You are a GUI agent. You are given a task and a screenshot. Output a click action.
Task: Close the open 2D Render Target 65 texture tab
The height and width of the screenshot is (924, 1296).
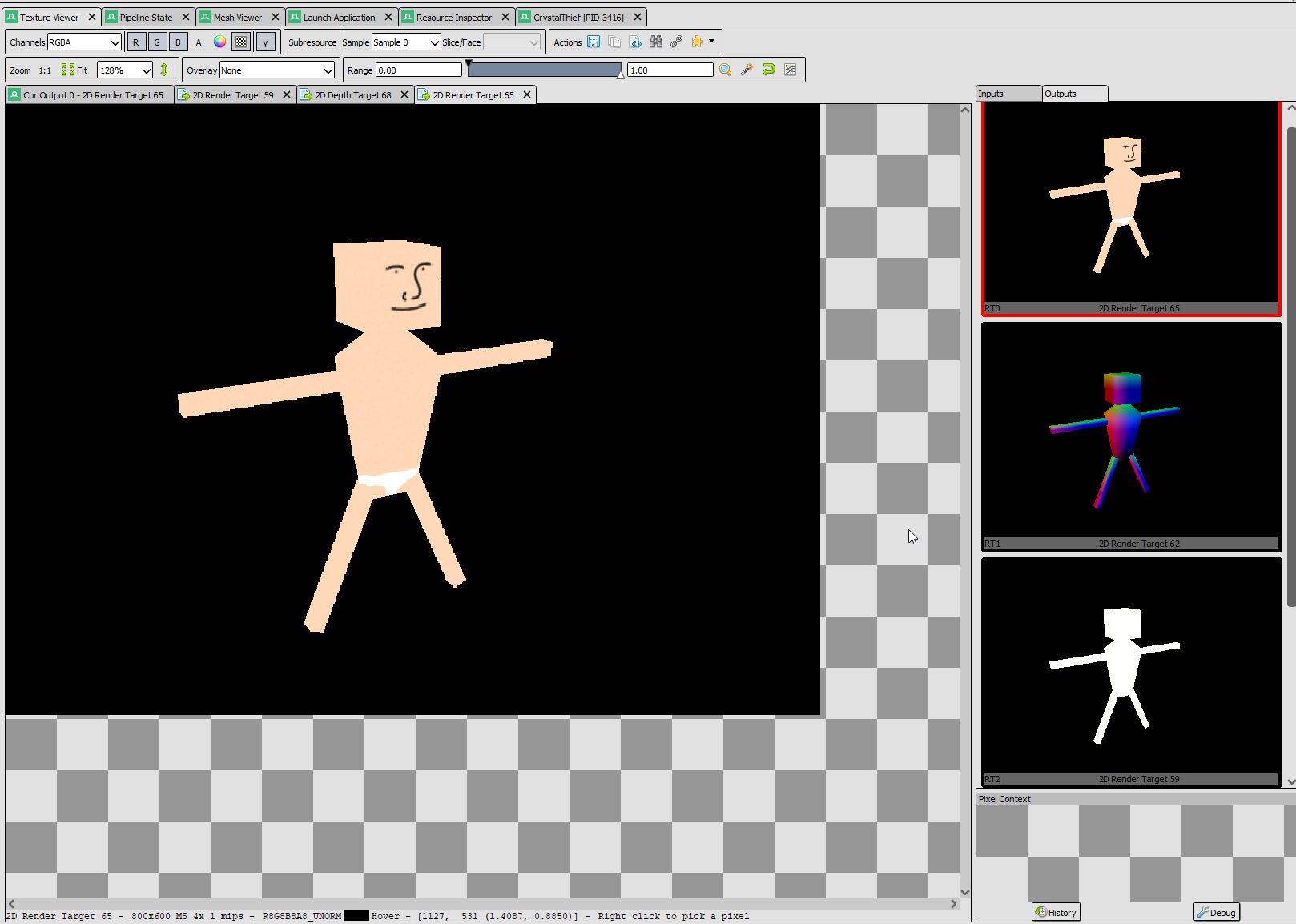coord(527,94)
